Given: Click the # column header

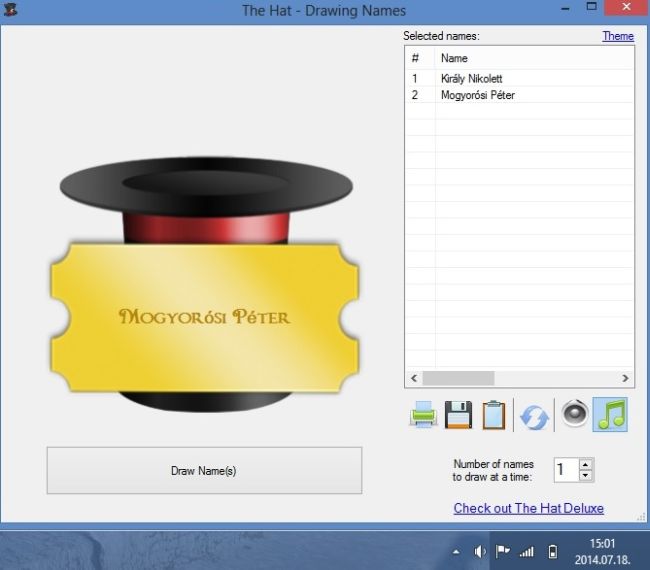Looking at the screenshot, I should click(420, 58).
